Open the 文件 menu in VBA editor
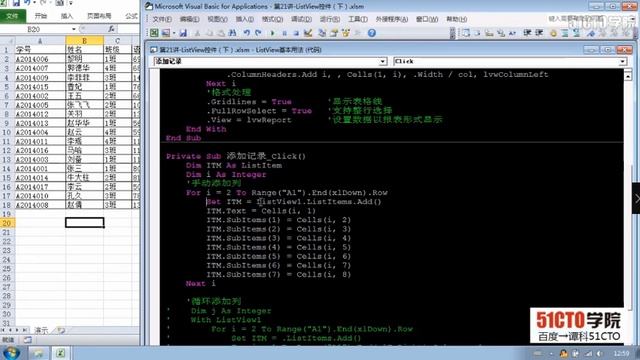Screen dimensions: 640x360 click(x=162, y=19)
